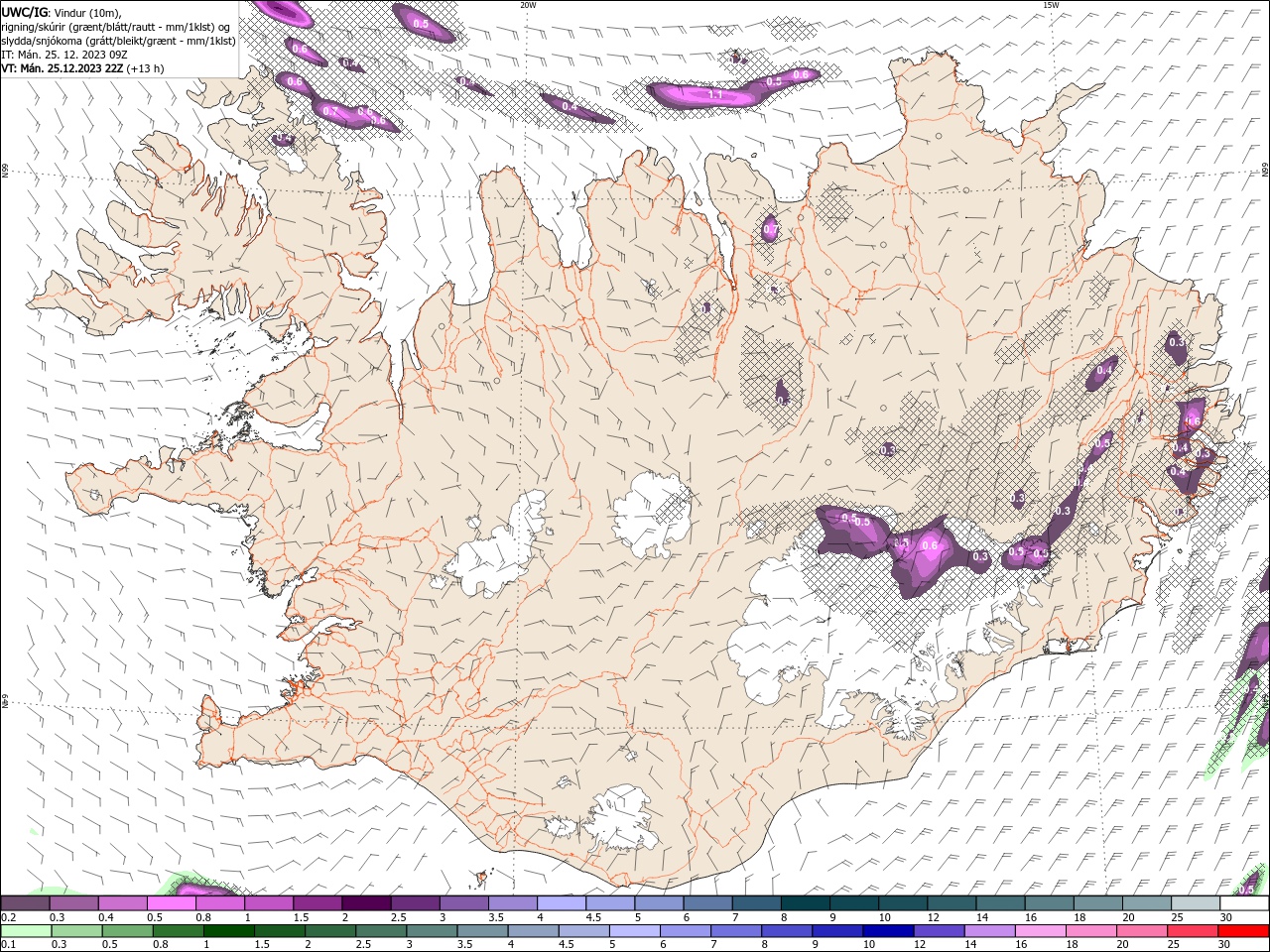Click the deep navy rain swatch labeled 10

[887, 931]
